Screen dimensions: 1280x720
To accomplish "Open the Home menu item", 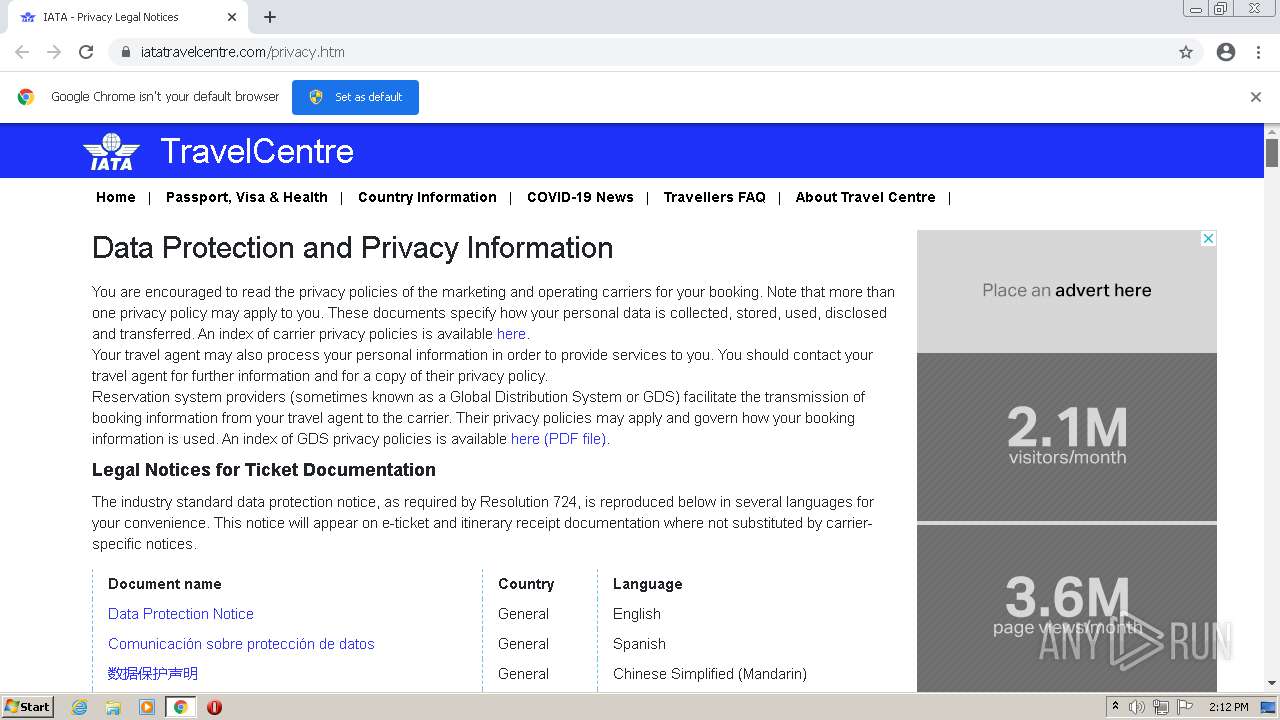I will click(x=116, y=197).
